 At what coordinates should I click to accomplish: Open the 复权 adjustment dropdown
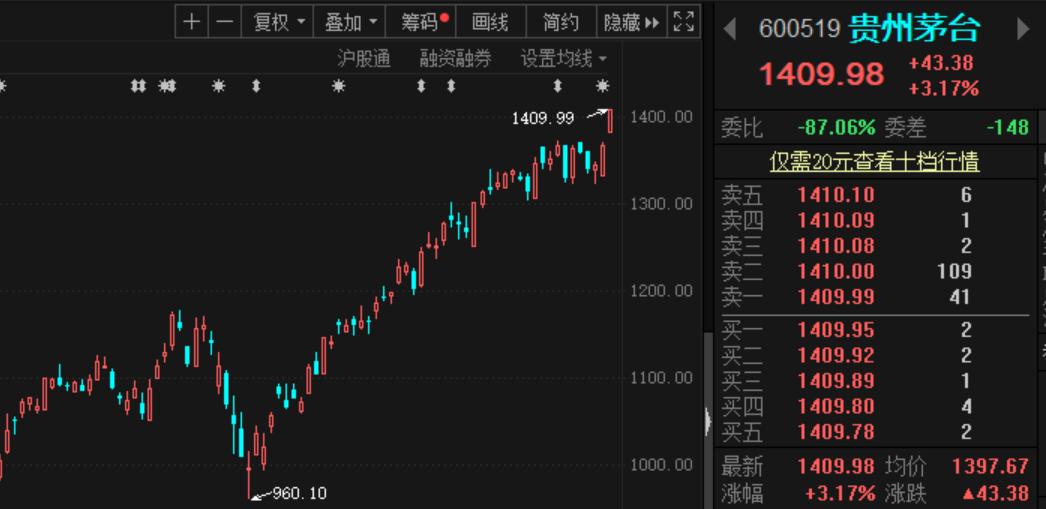click(x=278, y=22)
